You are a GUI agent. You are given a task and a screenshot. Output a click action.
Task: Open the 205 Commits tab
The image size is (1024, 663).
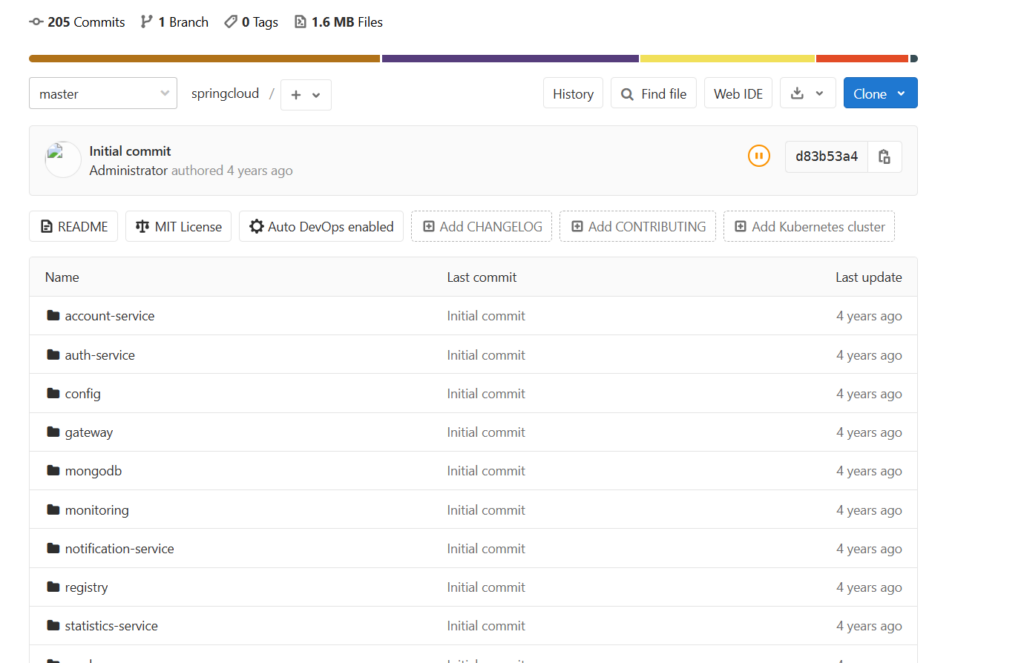coord(78,22)
